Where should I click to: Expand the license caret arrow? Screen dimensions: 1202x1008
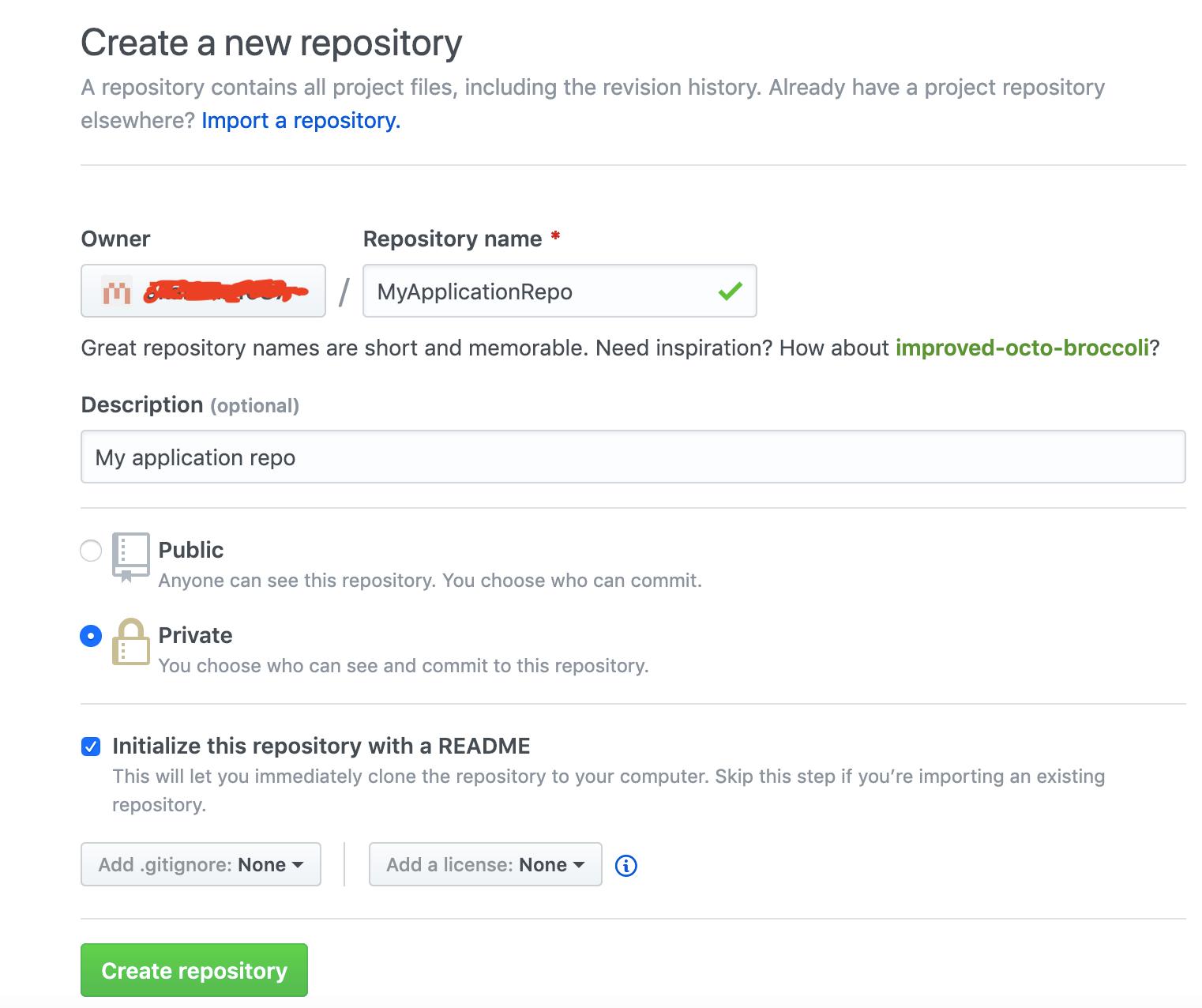tap(579, 864)
